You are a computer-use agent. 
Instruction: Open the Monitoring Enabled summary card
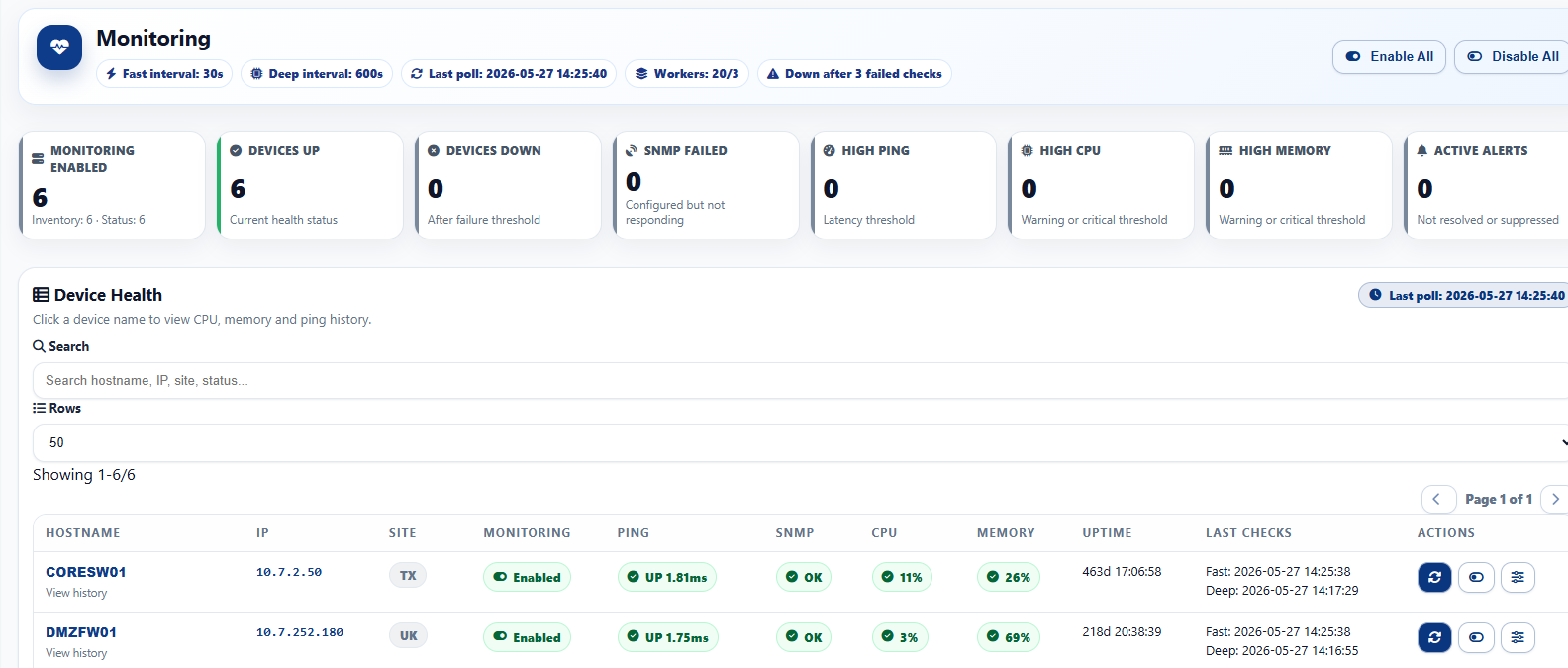coord(112,185)
